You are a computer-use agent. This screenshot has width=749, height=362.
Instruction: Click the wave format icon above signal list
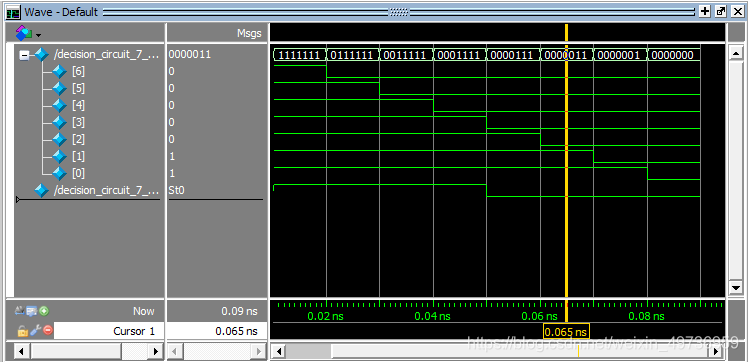click(23, 33)
